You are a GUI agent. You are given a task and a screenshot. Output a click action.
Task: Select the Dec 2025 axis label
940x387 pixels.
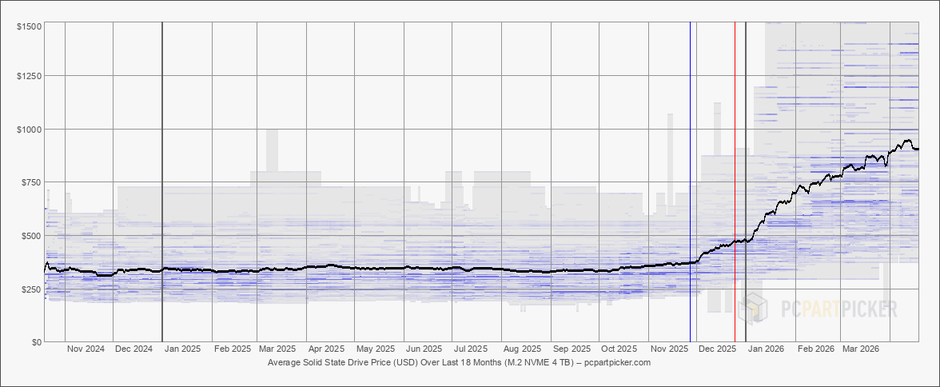pyautogui.click(x=718, y=349)
